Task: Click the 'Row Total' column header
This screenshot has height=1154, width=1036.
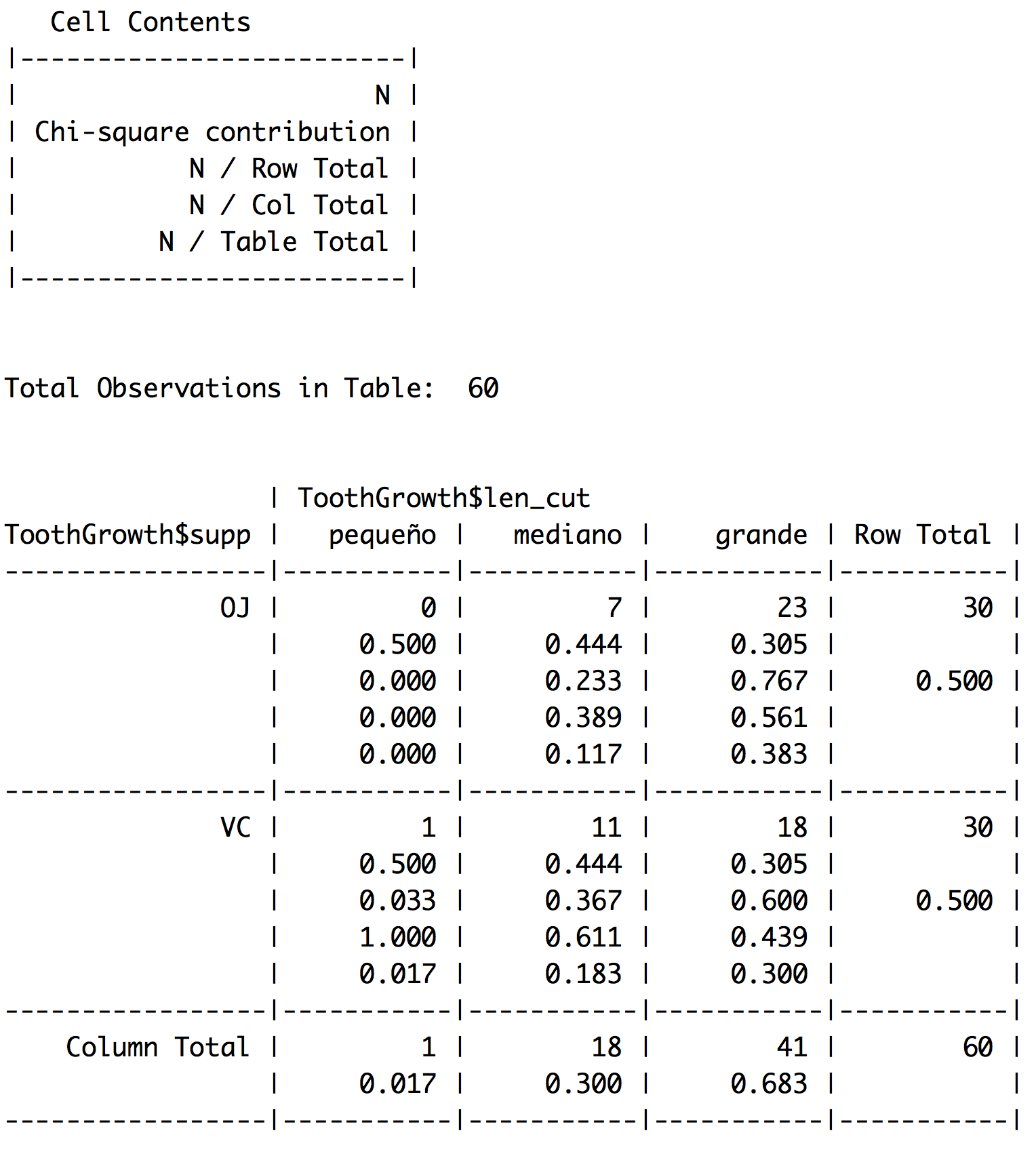Action: [923, 535]
